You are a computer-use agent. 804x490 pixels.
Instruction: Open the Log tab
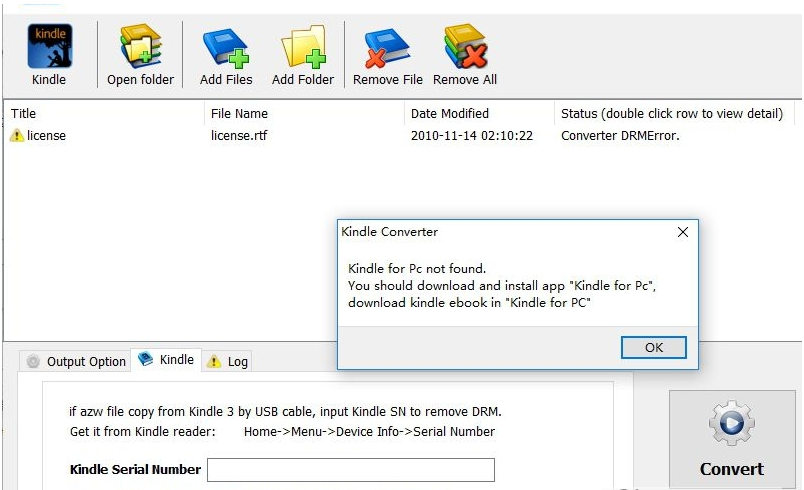[227, 361]
